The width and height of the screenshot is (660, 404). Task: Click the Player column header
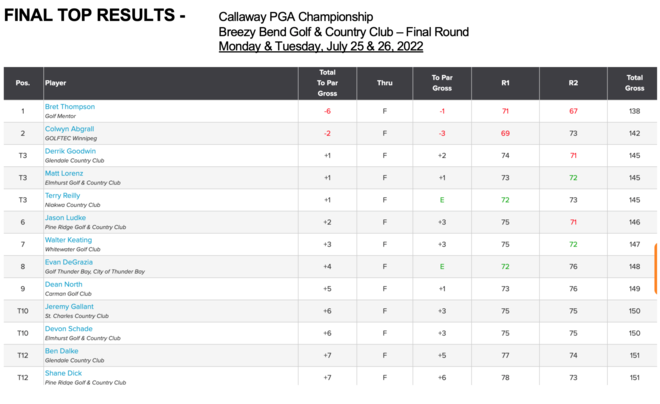56,83
